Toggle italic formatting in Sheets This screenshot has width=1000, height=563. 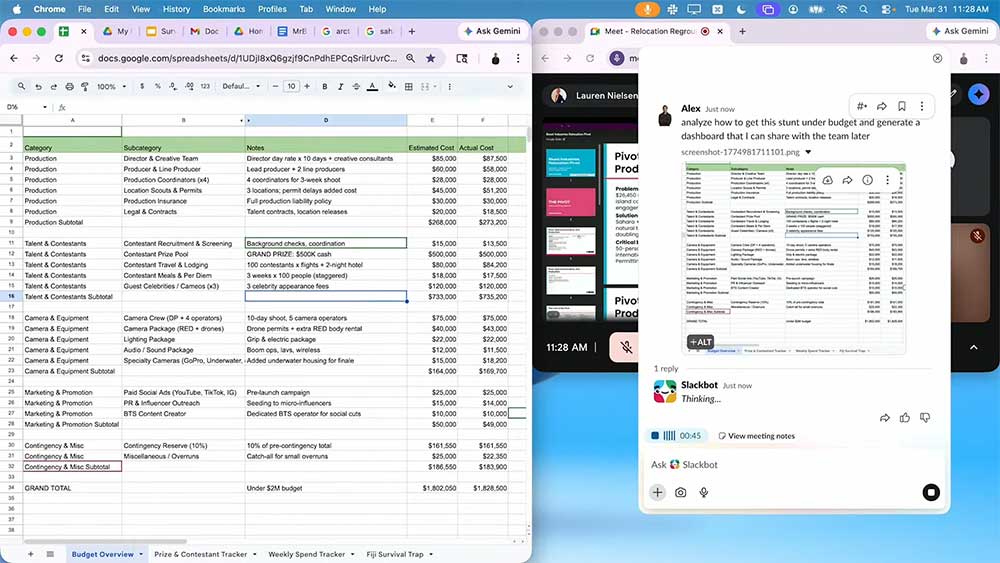click(x=341, y=86)
